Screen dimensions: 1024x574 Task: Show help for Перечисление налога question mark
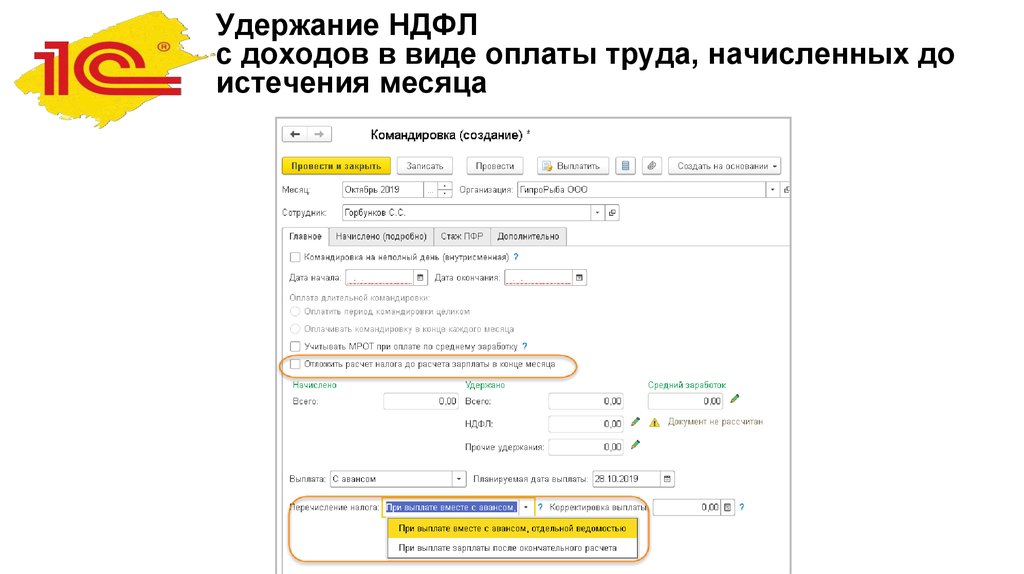click(540, 507)
